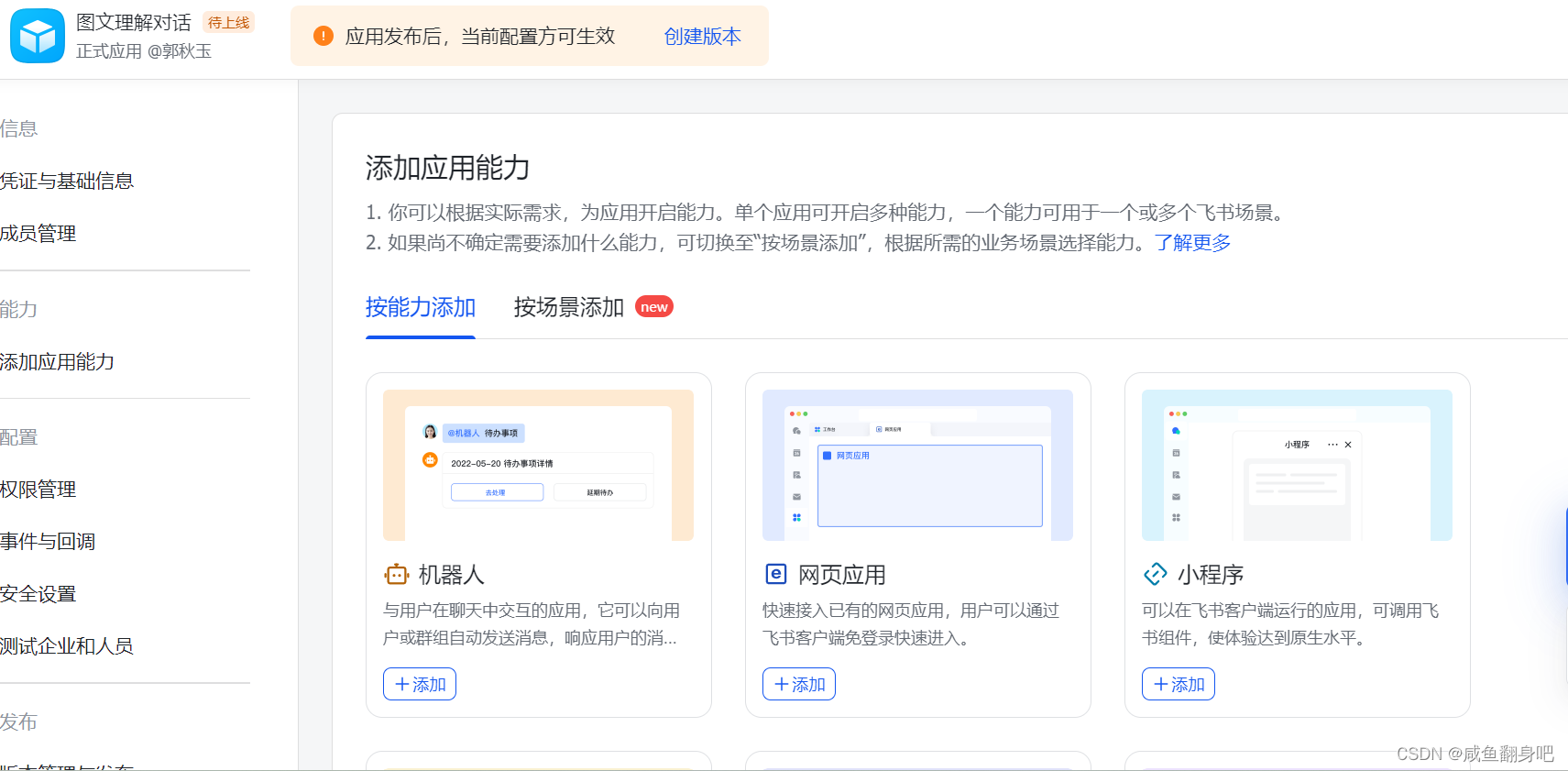1568x771 pixels.
Task: Click the 能力 section label in sidebar
Action: (x=19, y=309)
